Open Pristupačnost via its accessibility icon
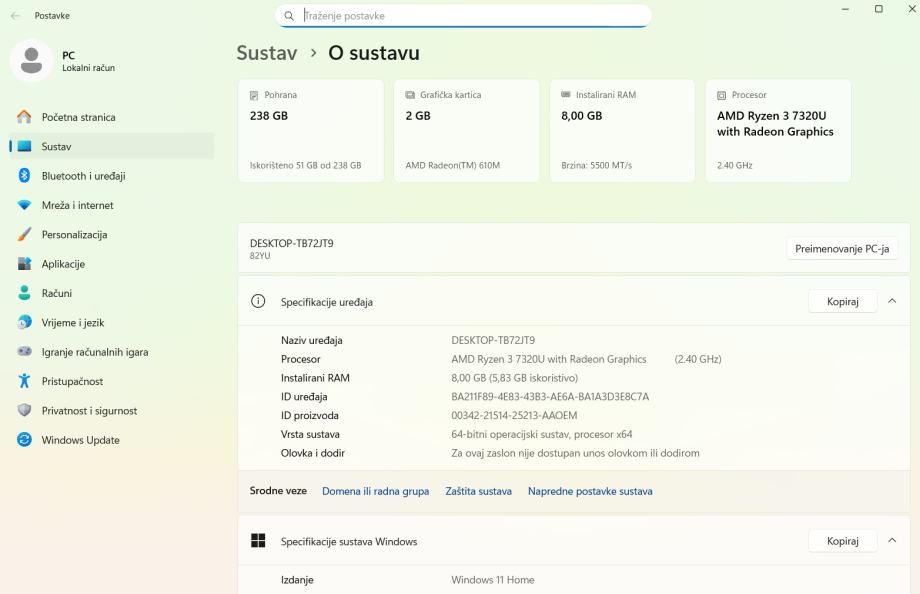The width and height of the screenshot is (920, 594). pos(25,381)
